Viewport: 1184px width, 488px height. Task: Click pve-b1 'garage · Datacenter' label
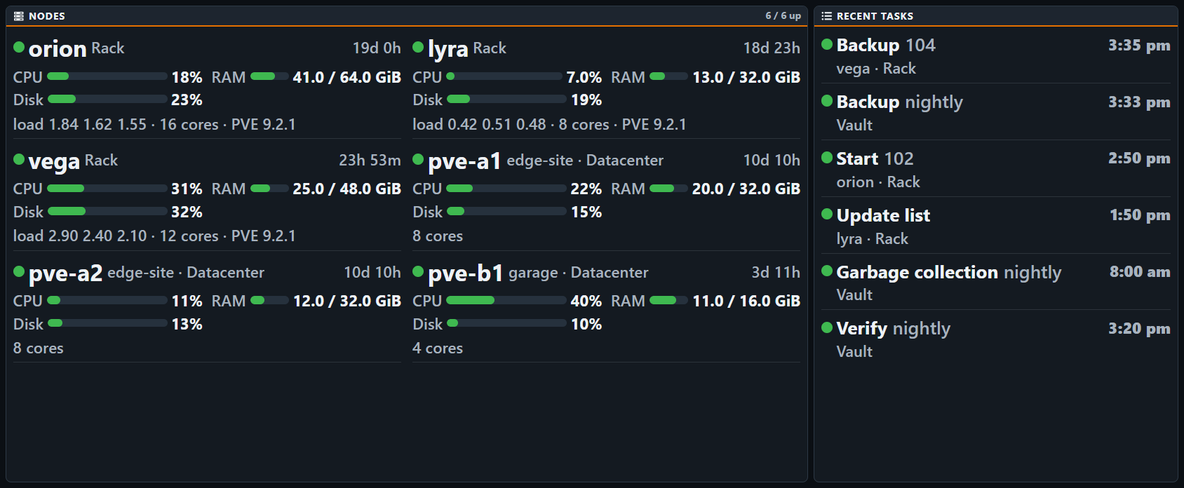578,272
